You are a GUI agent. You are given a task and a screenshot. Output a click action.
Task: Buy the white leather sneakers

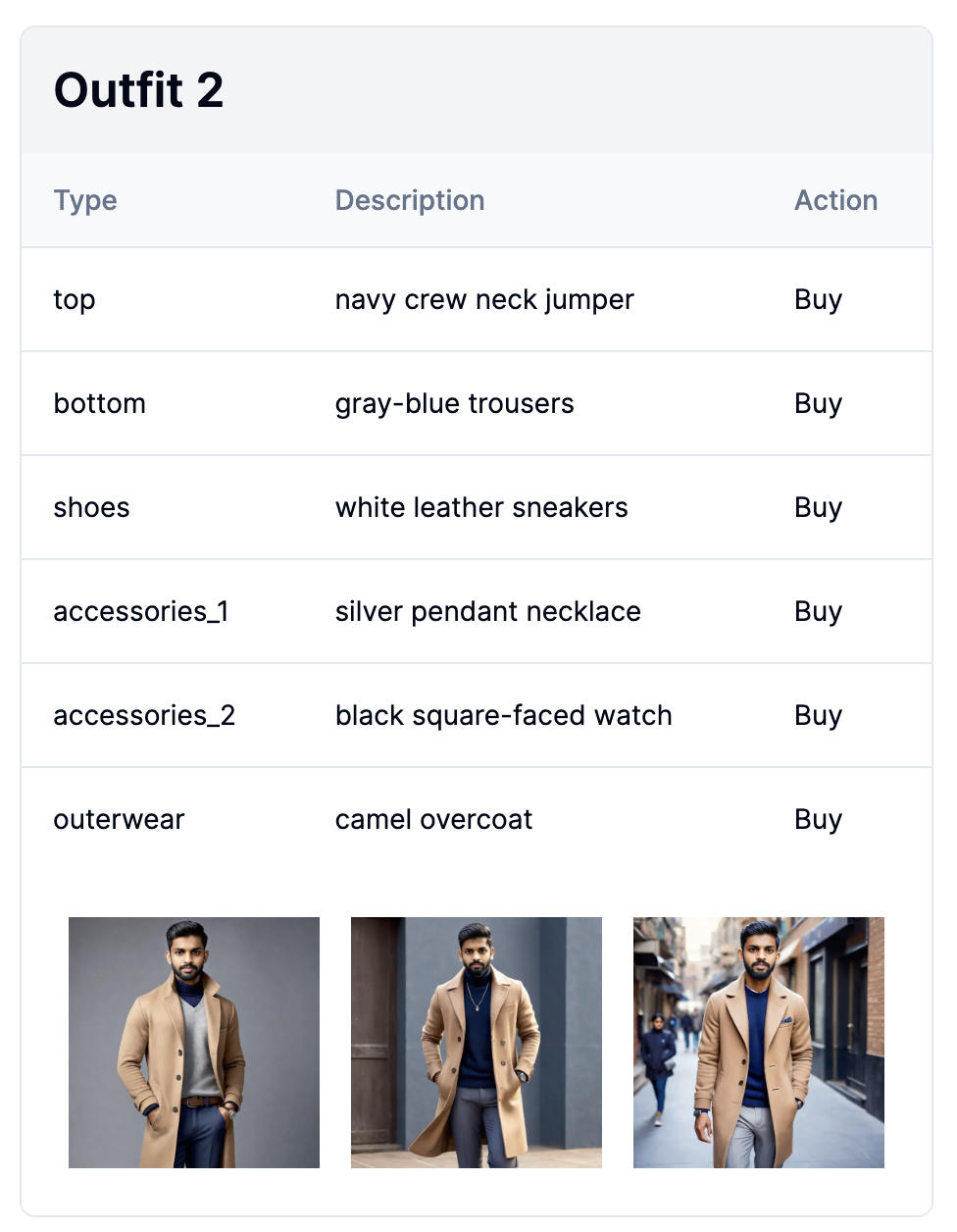pos(818,508)
